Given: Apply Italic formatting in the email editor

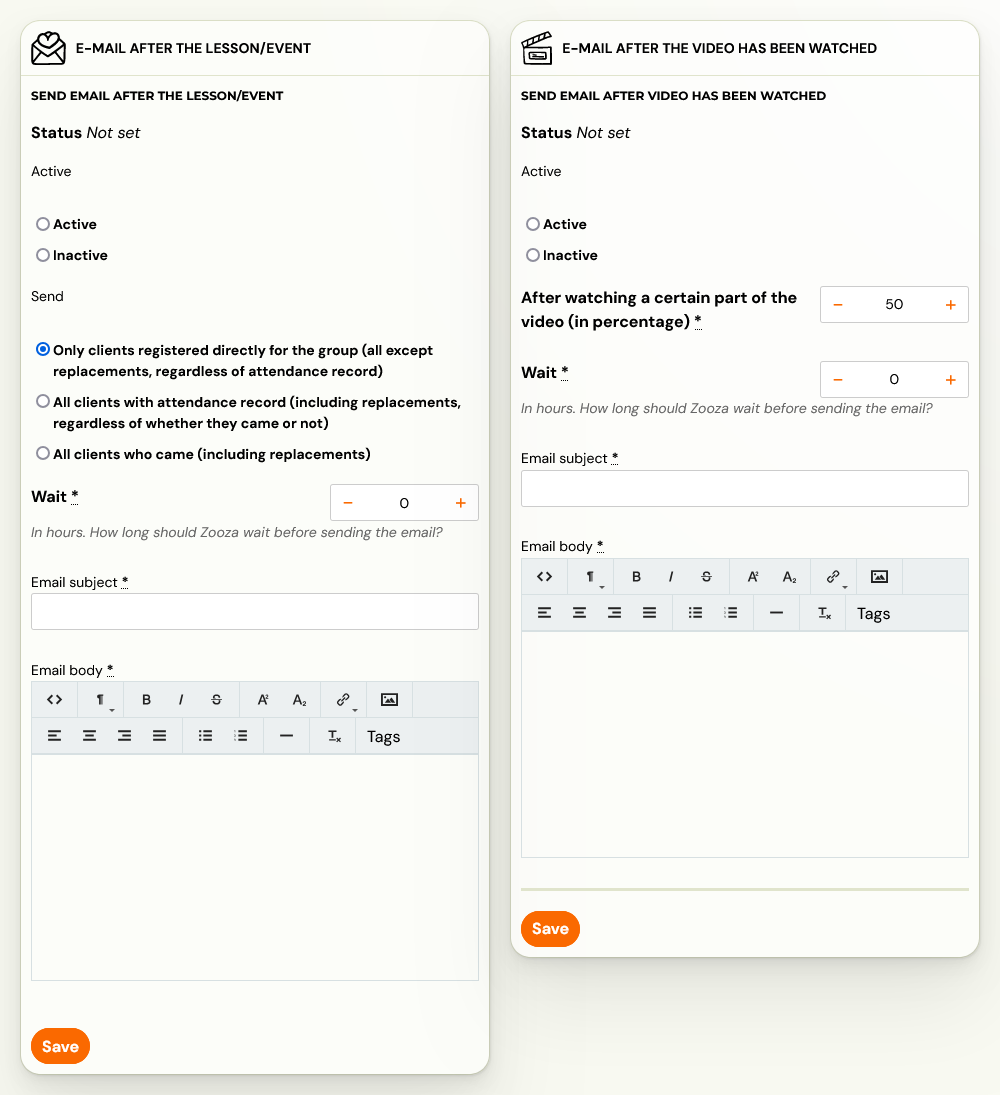Looking at the screenshot, I should pyautogui.click(x=181, y=699).
